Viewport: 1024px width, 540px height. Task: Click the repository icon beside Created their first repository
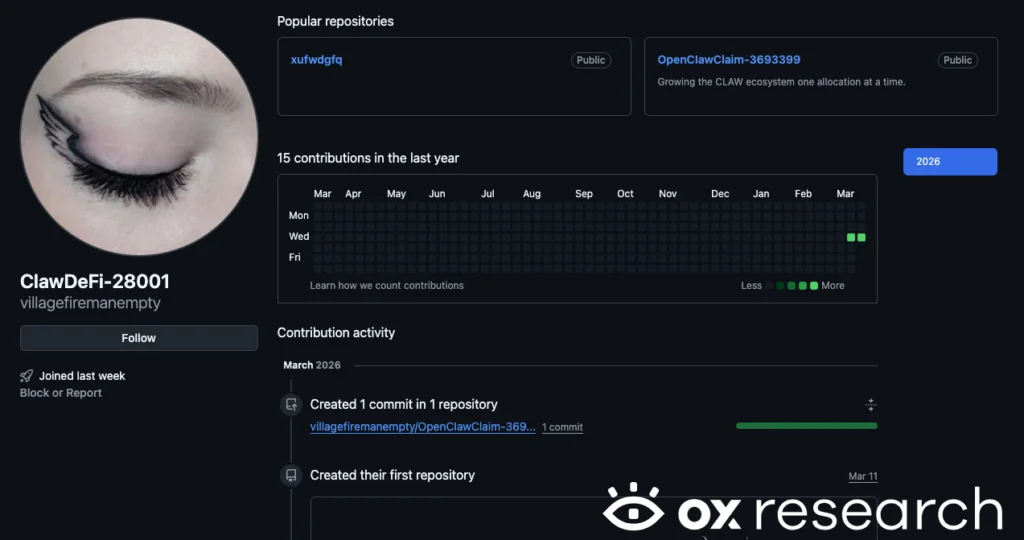point(291,475)
